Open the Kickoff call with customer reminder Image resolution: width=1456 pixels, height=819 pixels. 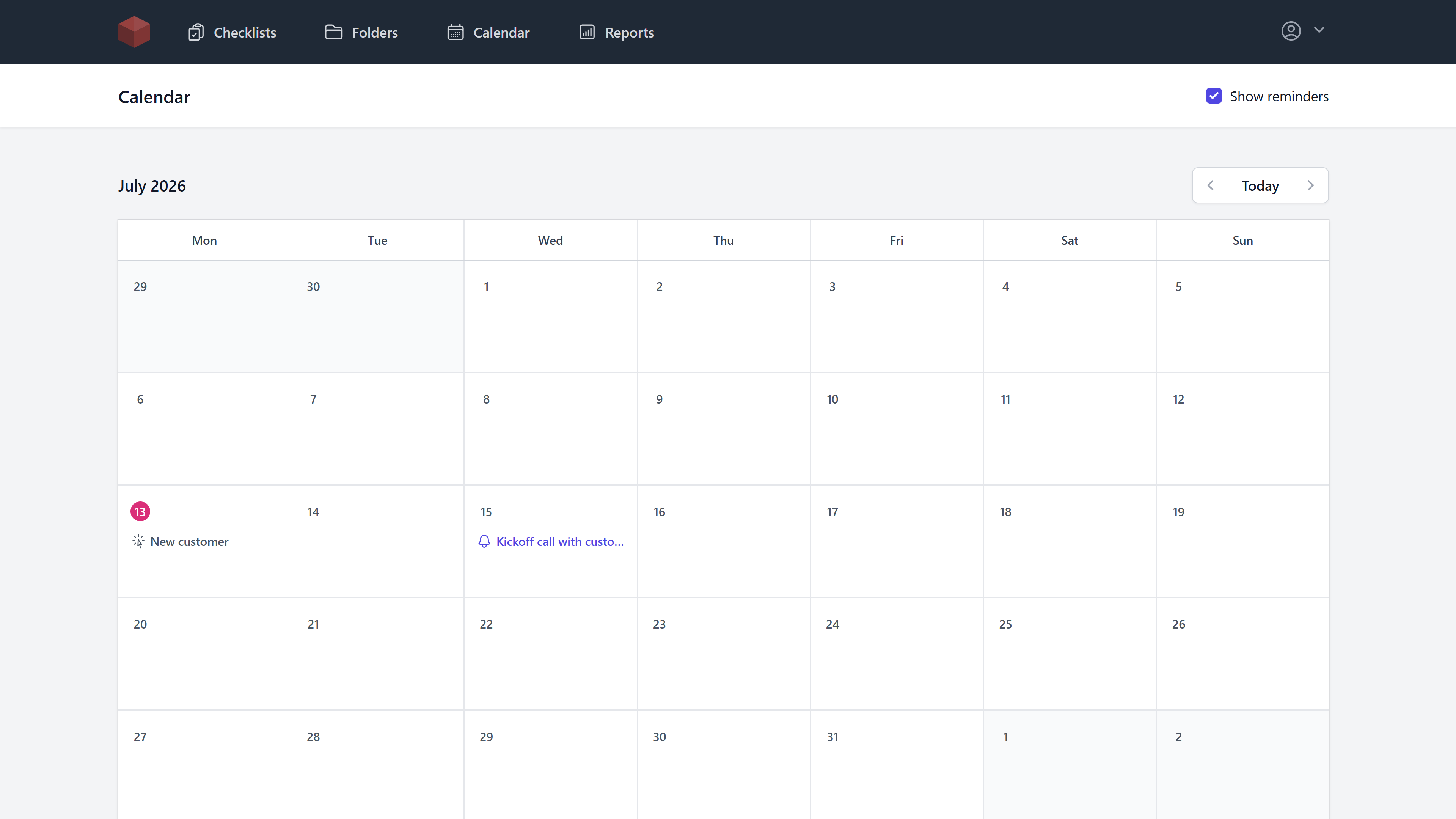pos(551,541)
